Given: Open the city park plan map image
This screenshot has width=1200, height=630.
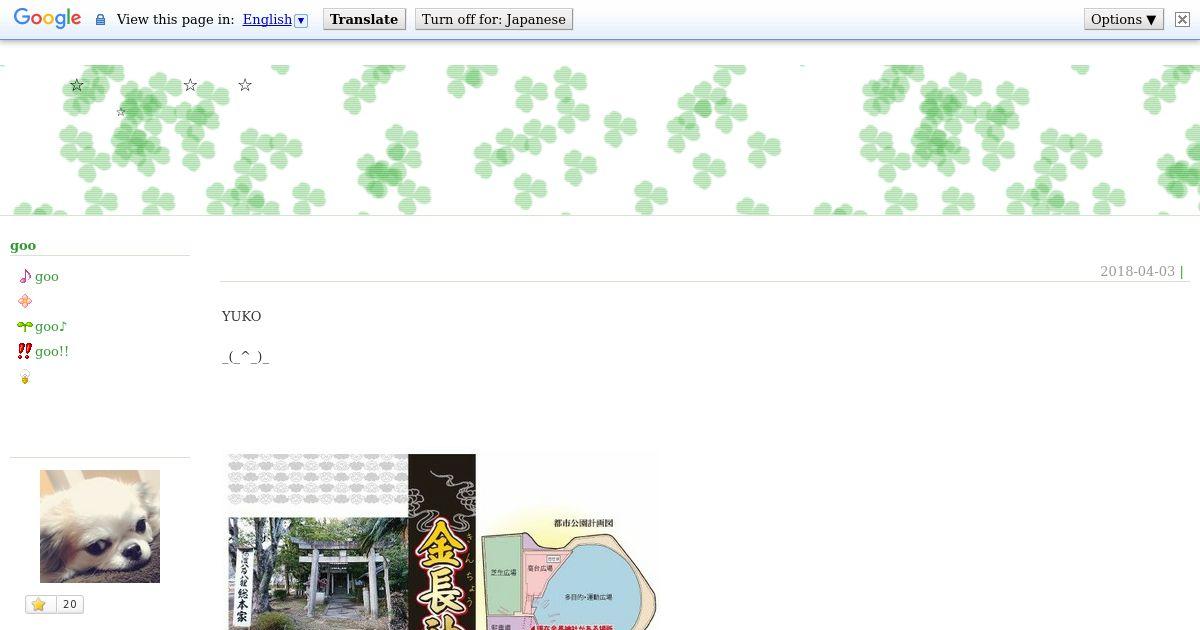Looking at the screenshot, I should click(568, 571).
